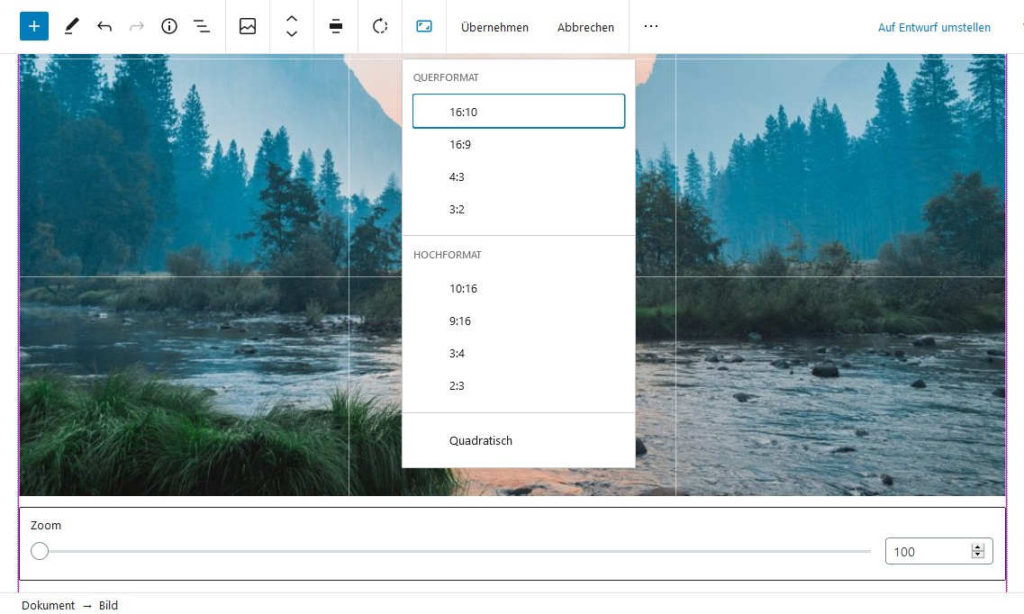This screenshot has height=614, width=1024.
Task: Click the blue add block plus button
Action: pyautogui.click(x=33, y=27)
